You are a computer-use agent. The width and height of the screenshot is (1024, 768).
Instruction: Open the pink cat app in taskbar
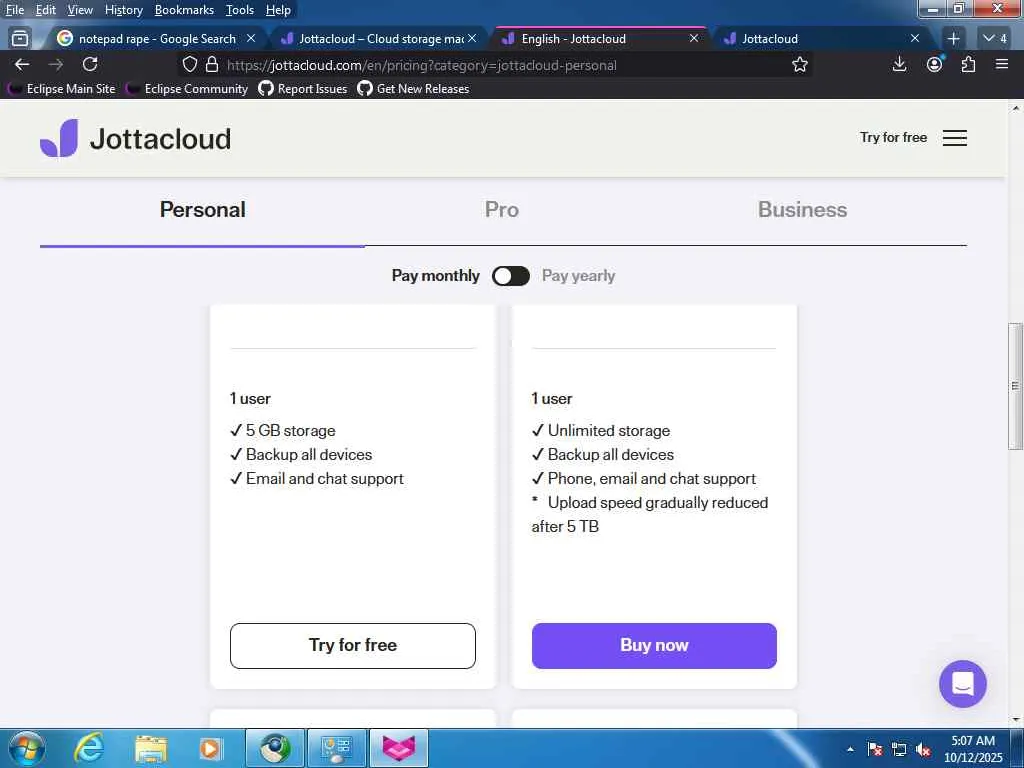click(399, 748)
